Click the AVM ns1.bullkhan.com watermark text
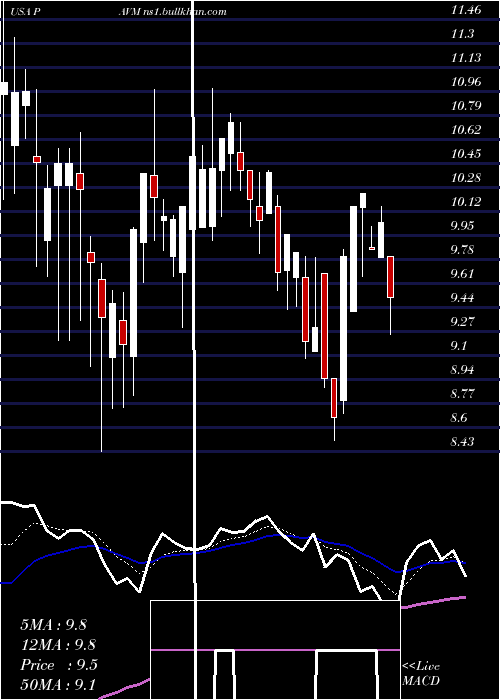This screenshot has width=500, height=700. click(172, 12)
